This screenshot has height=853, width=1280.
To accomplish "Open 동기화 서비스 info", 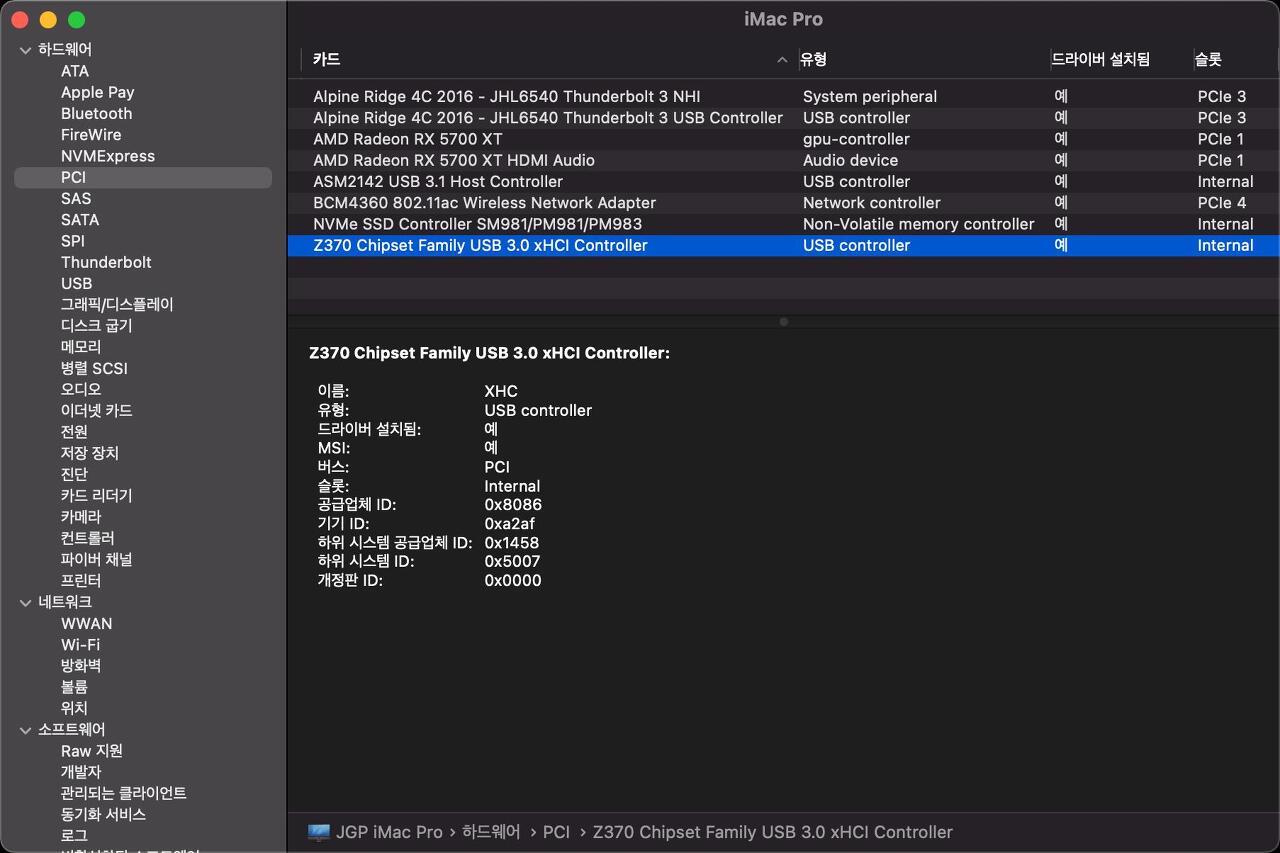I will (x=103, y=815).
